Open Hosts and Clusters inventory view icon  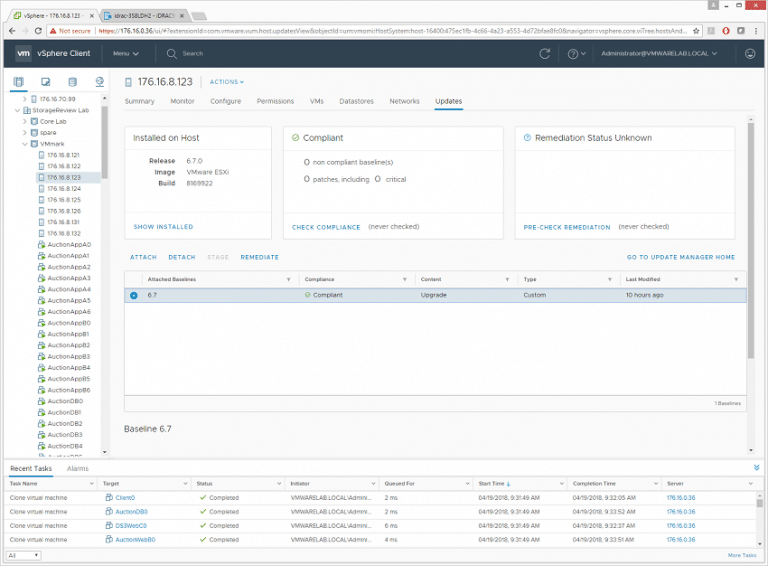point(19,82)
